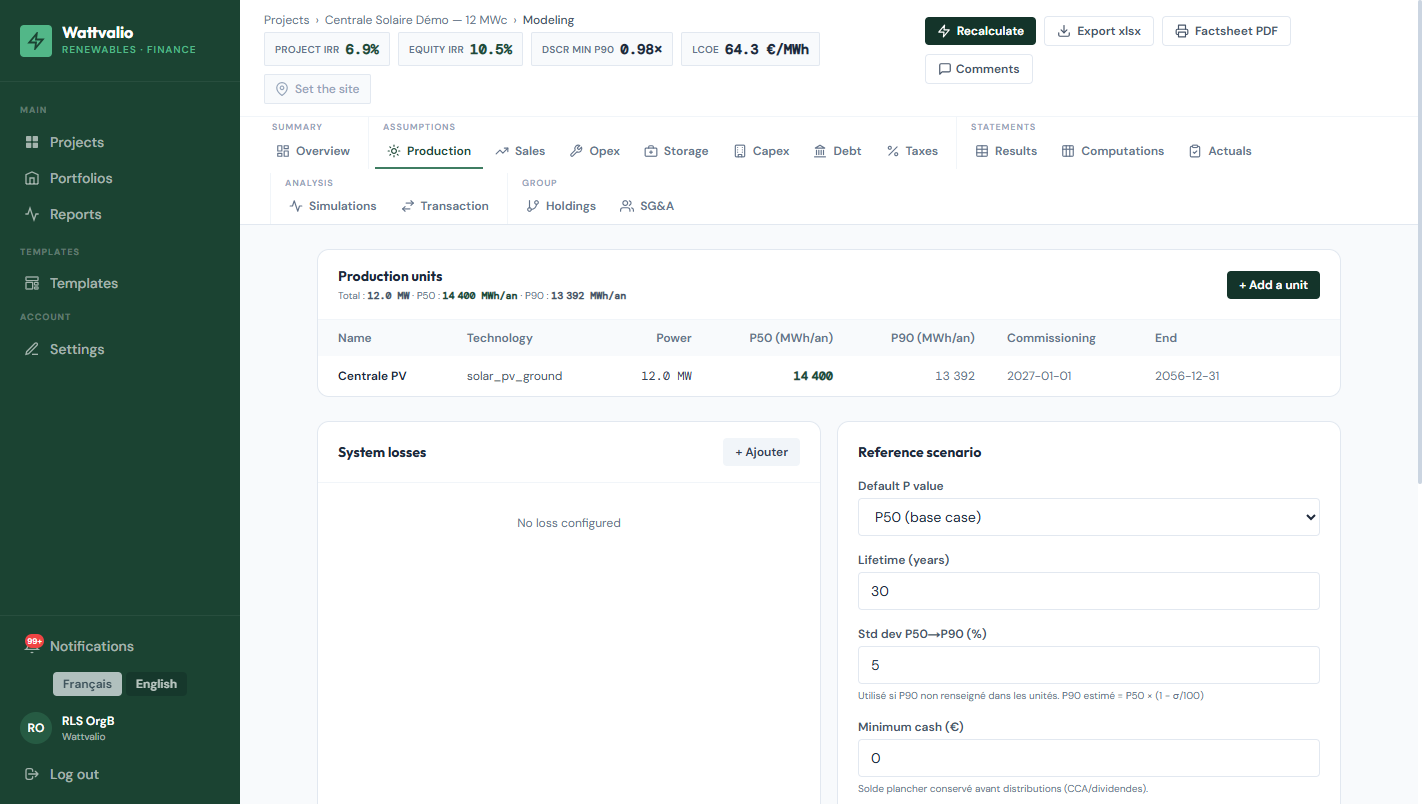
Task: Switch language to English
Action: point(156,684)
